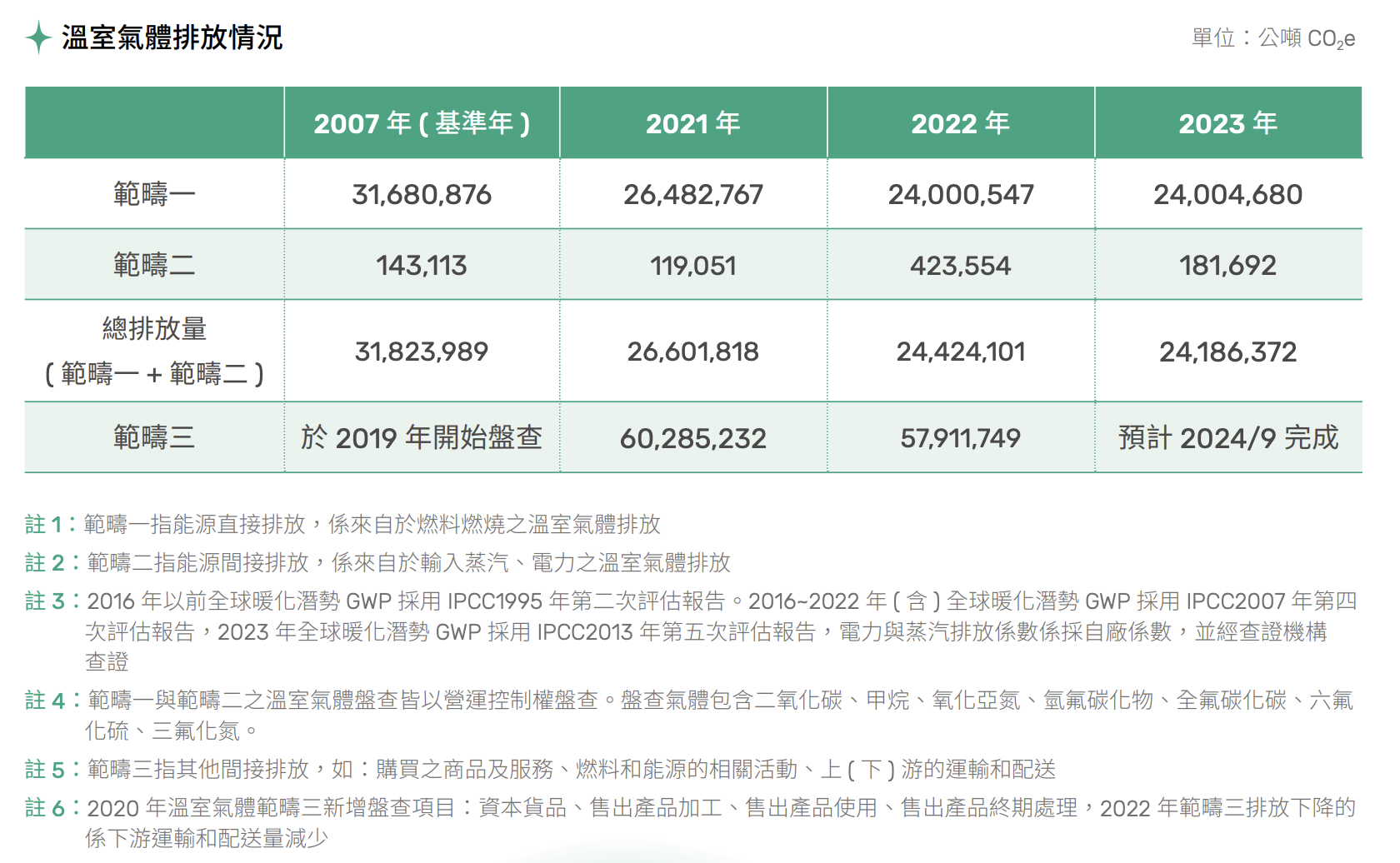1400x863 pixels.
Task: Select value 60,285,232
Action: 693,438
